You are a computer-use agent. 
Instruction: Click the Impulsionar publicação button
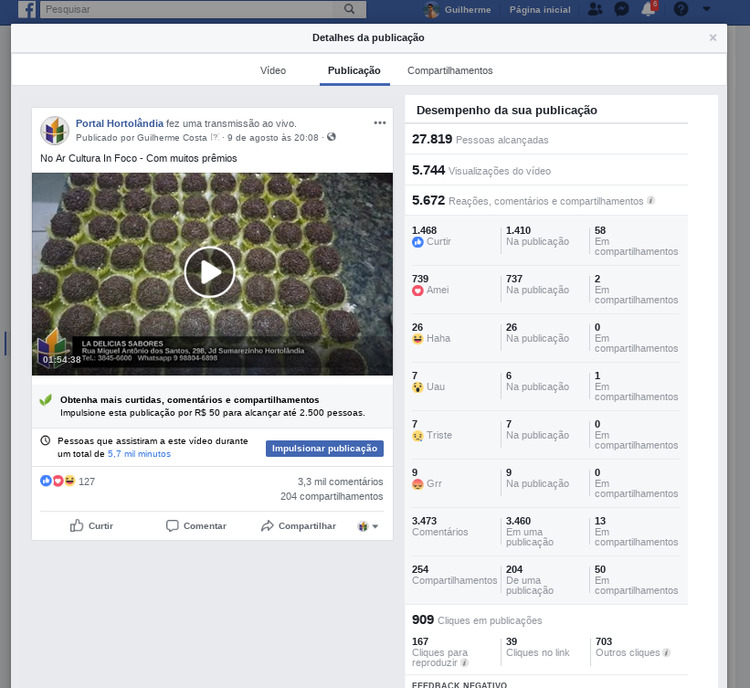click(x=325, y=449)
